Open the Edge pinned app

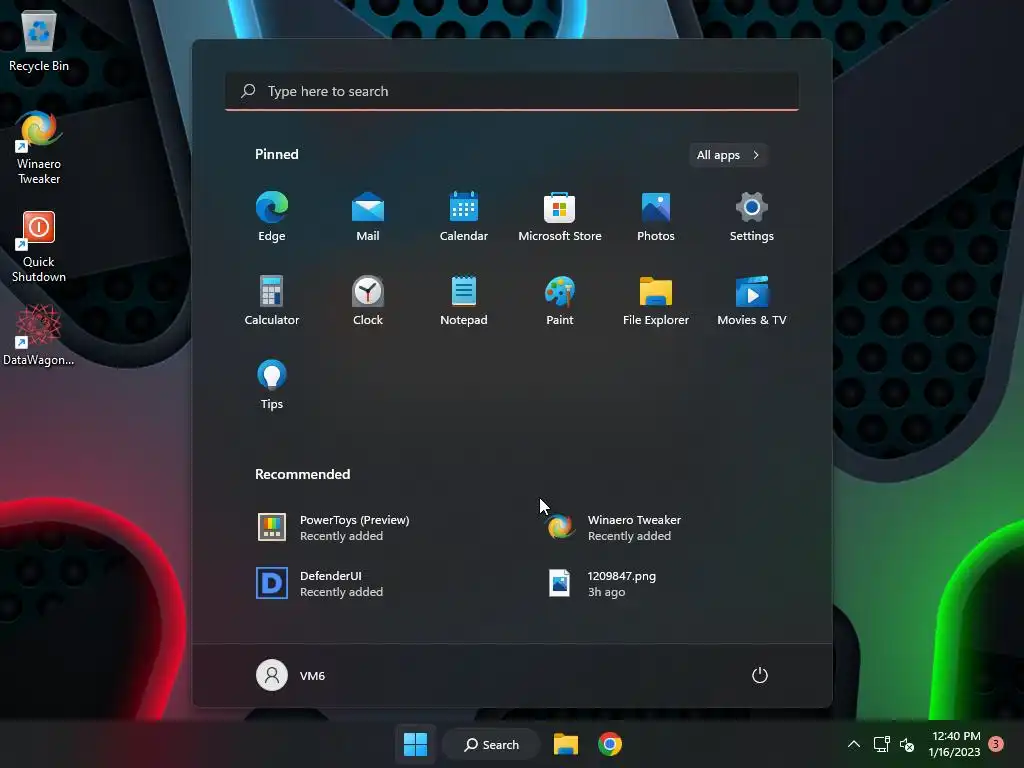coord(272,217)
